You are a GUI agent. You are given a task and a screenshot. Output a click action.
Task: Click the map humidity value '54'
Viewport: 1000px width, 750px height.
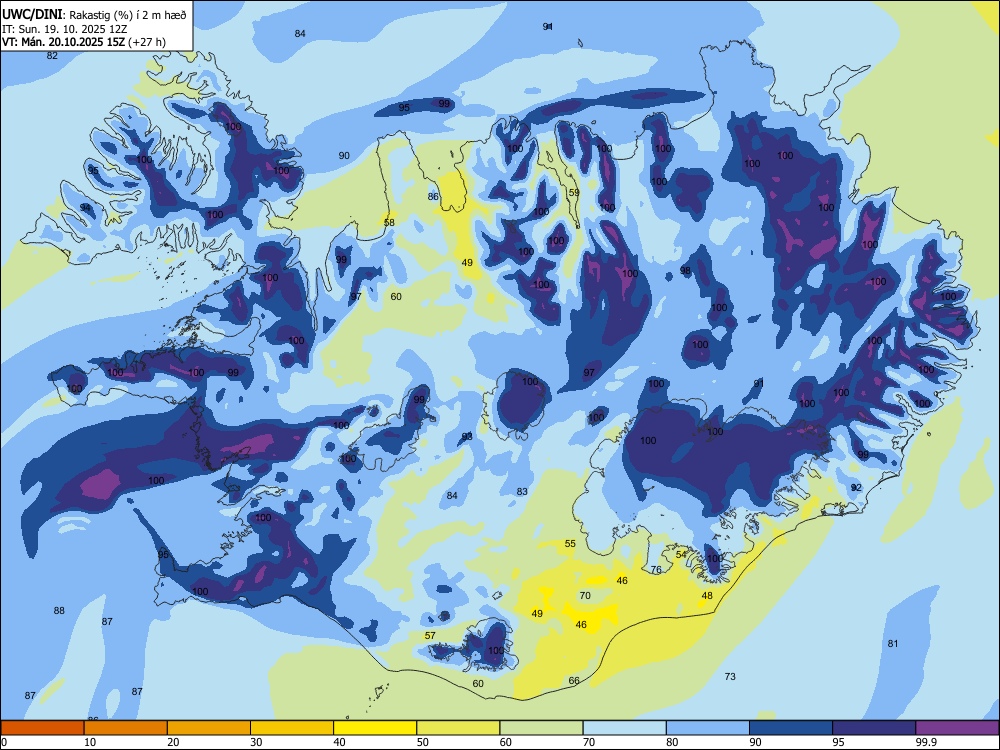(681, 555)
